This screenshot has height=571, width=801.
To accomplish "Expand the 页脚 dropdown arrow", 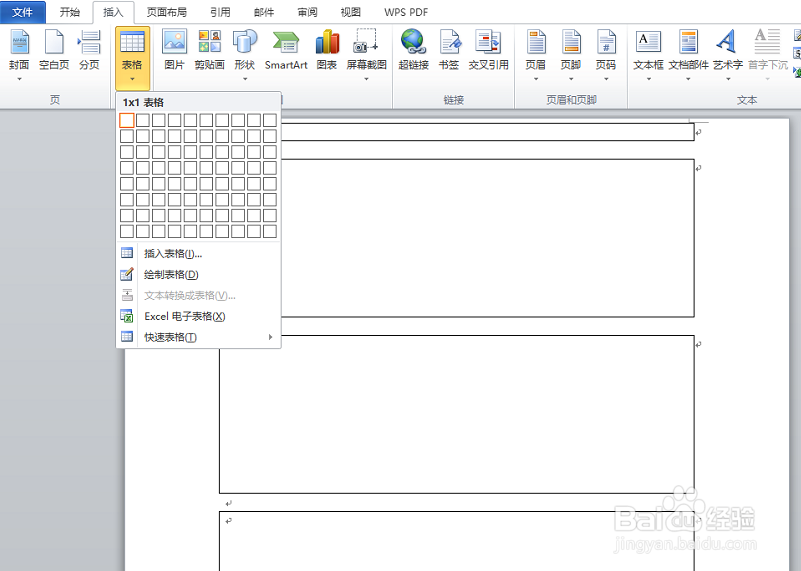I will pyautogui.click(x=571, y=79).
